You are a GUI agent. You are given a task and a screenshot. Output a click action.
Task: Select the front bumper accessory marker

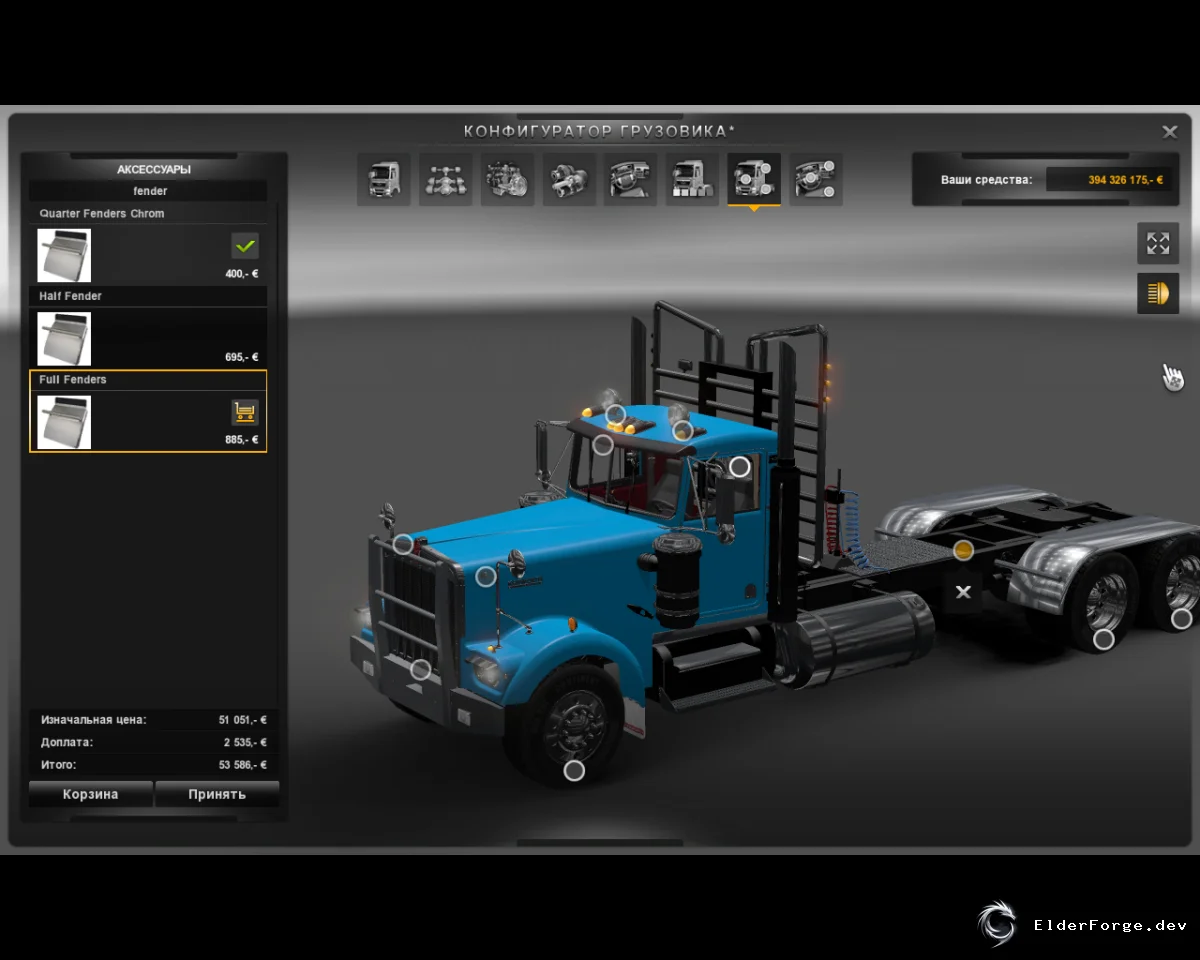pos(421,670)
